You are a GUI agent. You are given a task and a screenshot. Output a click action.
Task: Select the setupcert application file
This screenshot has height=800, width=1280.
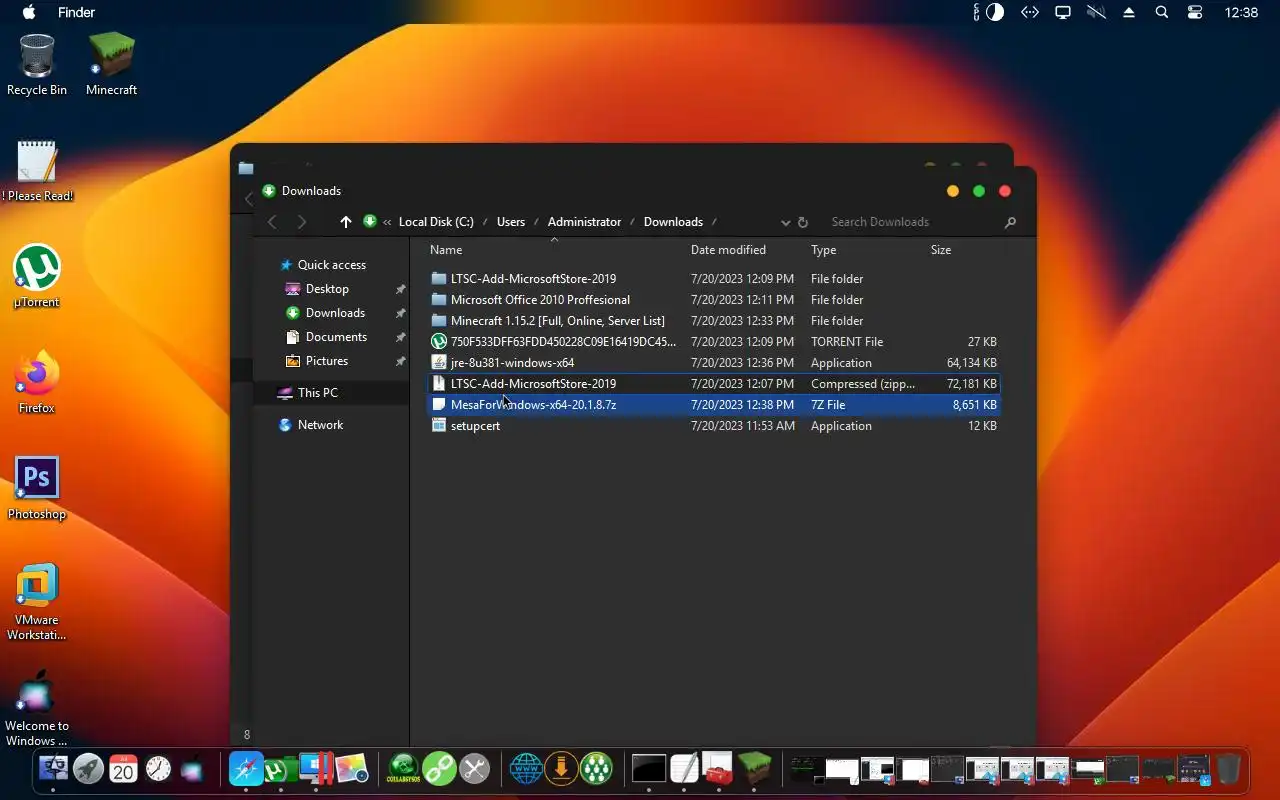[714, 426]
